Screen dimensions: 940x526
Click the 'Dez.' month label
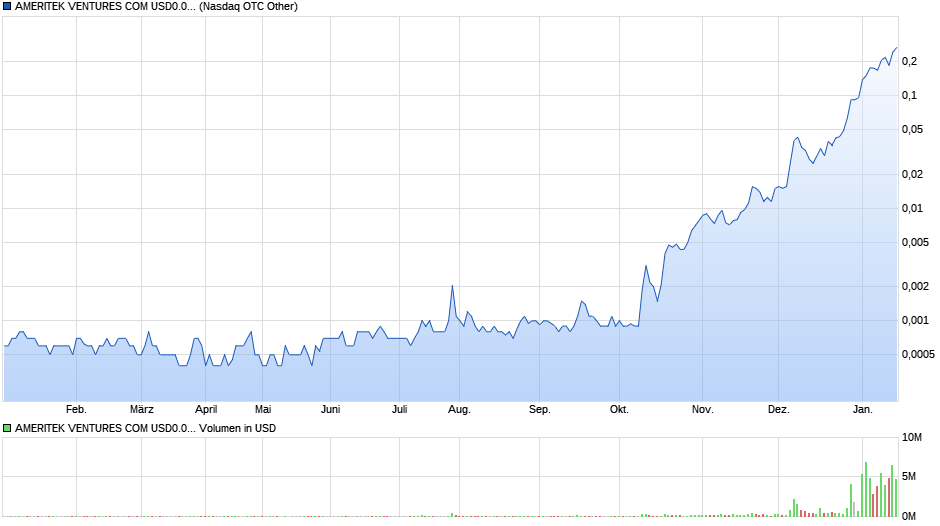click(778, 410)
